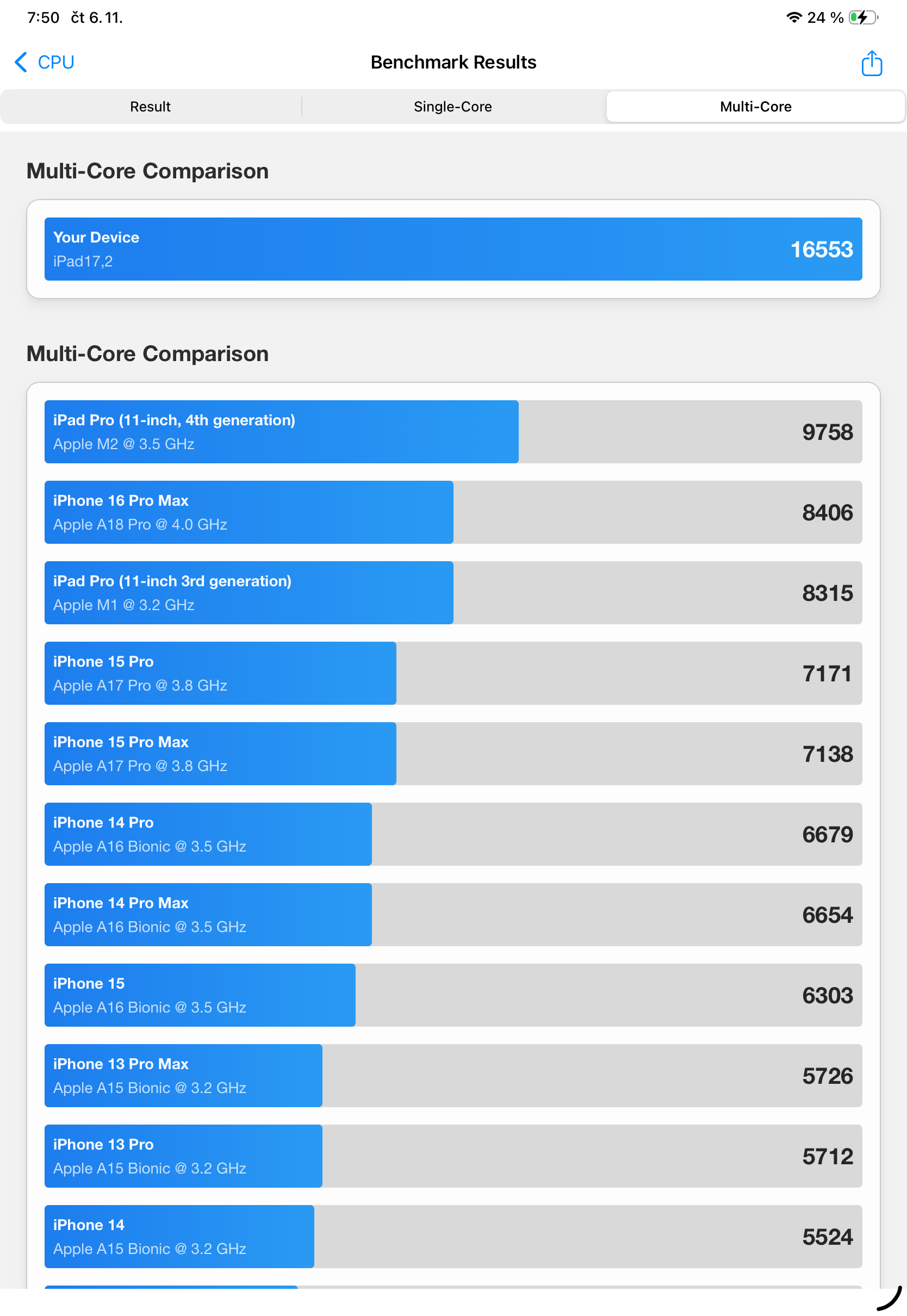This screenshot has height=1316, width=907.
Task: Select iPad Pro 11-inch 4th generation row
Action: pos(453,432)
